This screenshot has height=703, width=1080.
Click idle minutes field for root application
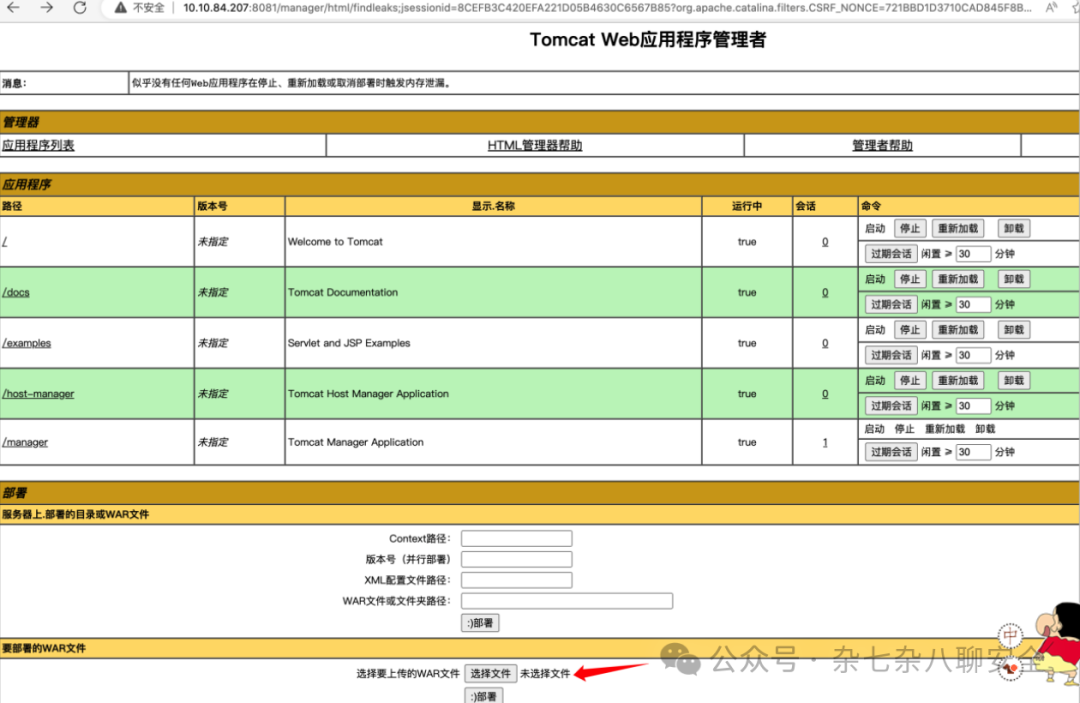973,254
